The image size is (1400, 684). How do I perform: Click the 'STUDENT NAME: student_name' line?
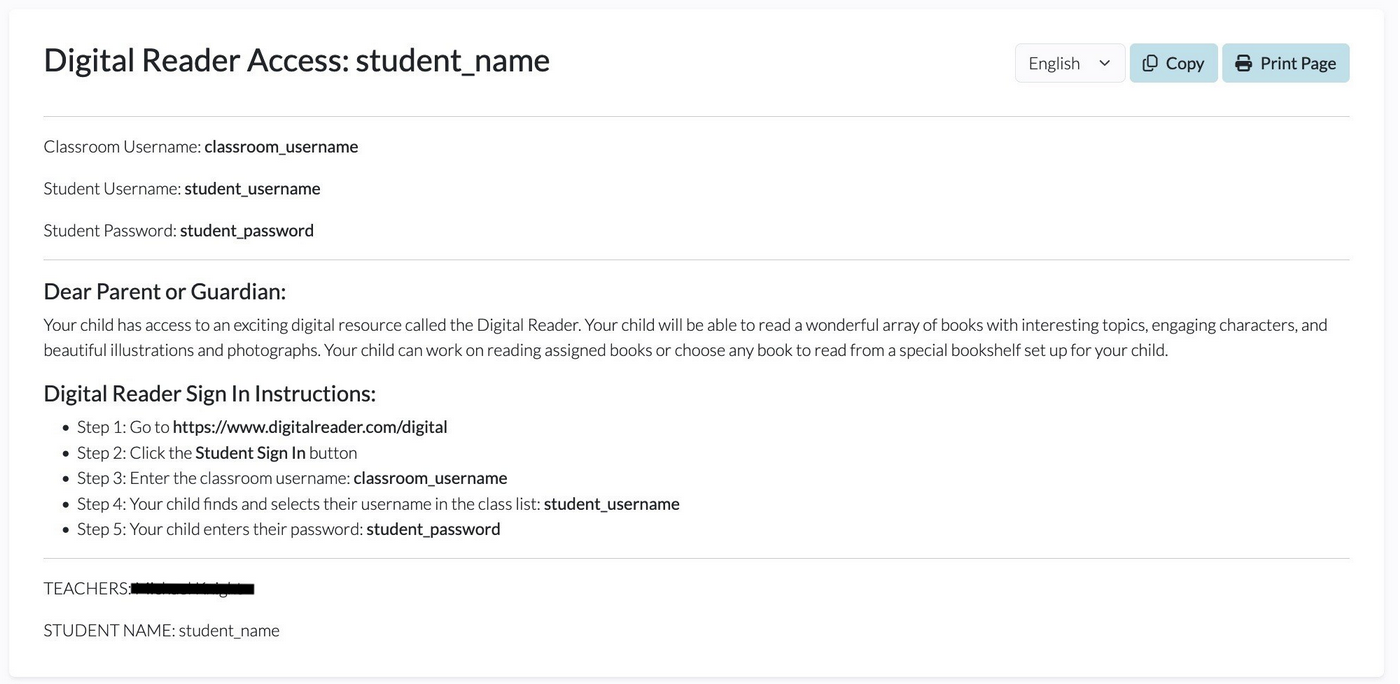[x=162, y=631]
